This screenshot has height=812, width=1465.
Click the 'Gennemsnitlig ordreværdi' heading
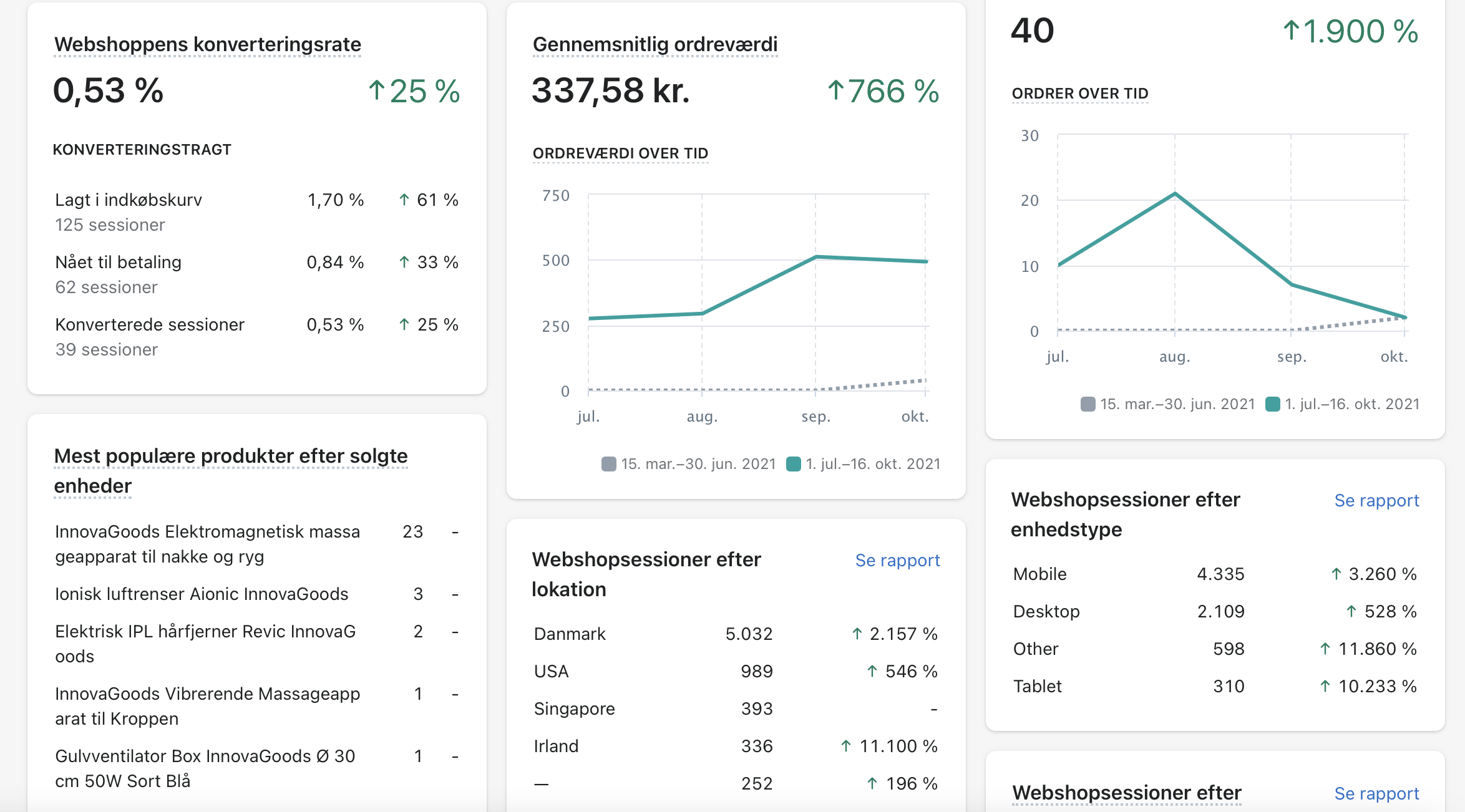655,44
